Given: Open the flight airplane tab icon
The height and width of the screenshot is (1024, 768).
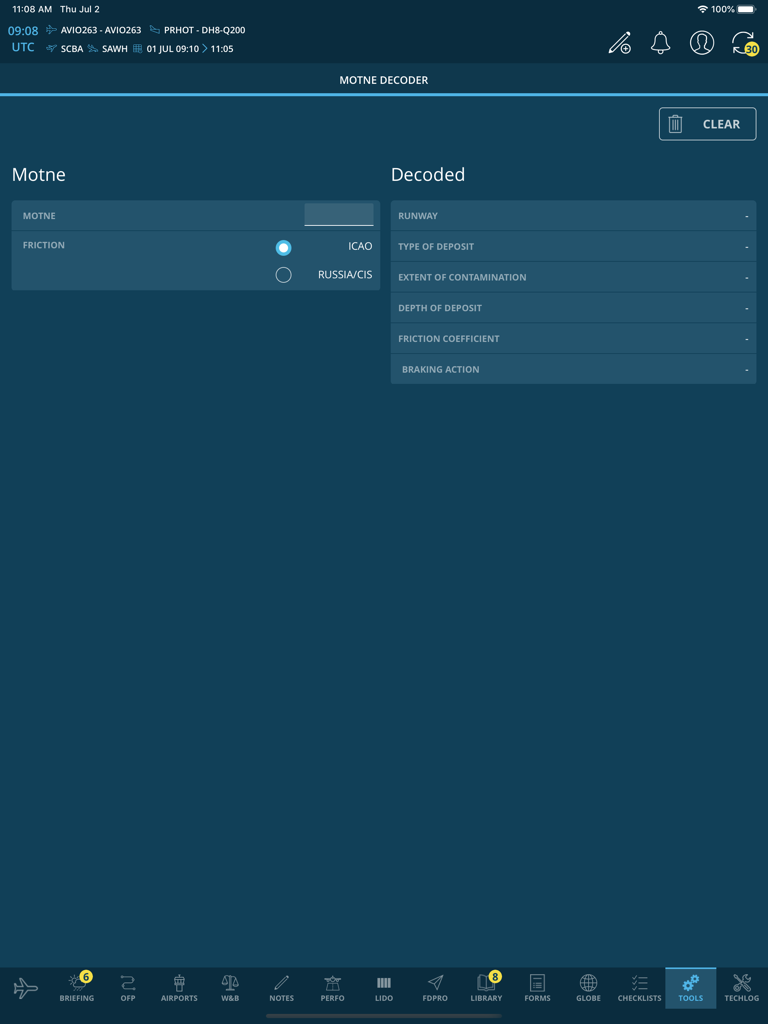Looking at the screenshot, I should 26,988.
